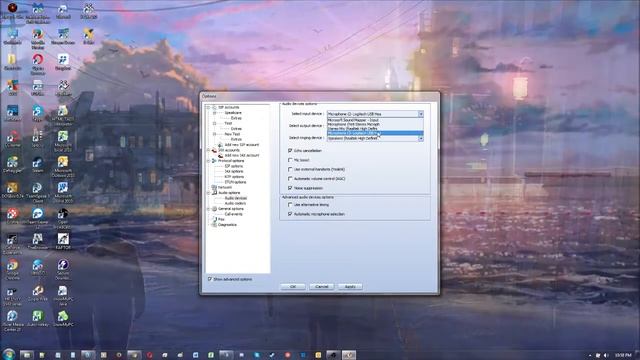Choose the Yeti Stereo Microphone option
640x360 pixels.
pos(375,124)
